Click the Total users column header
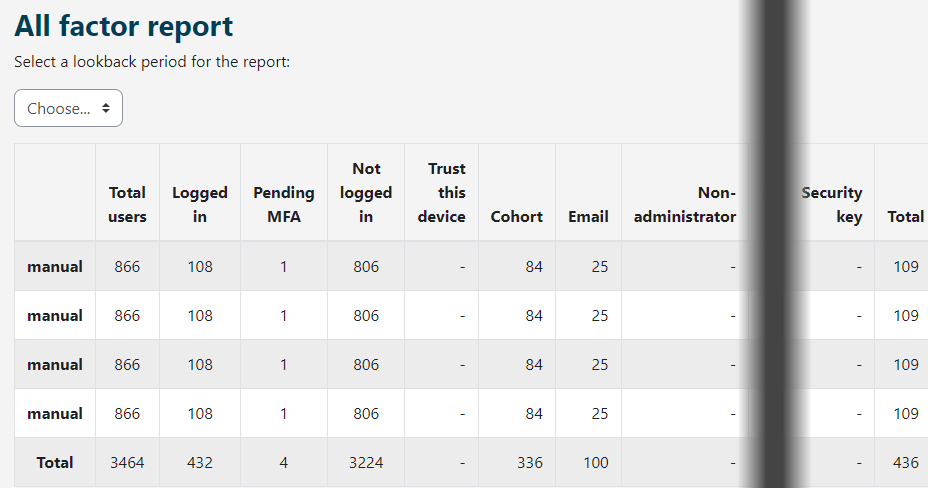This screenshot has width=928, height=488. (127, 204)
